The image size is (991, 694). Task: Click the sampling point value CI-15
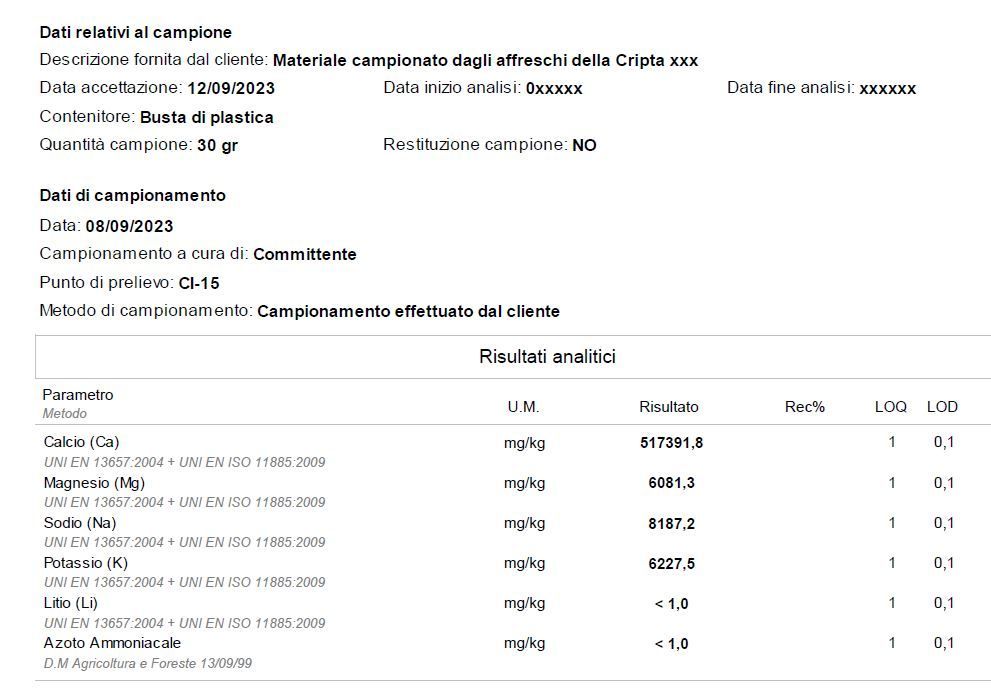click(199, 283)
